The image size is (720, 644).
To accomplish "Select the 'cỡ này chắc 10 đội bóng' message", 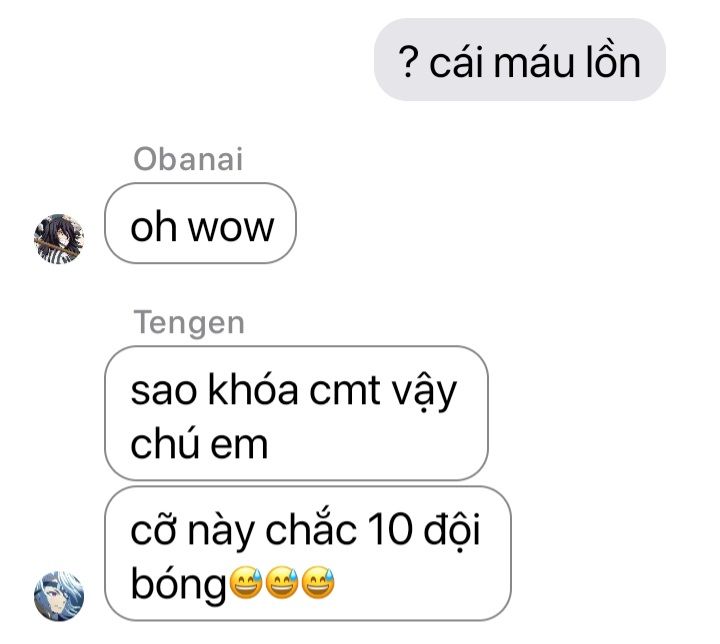I will pos(308,554).
